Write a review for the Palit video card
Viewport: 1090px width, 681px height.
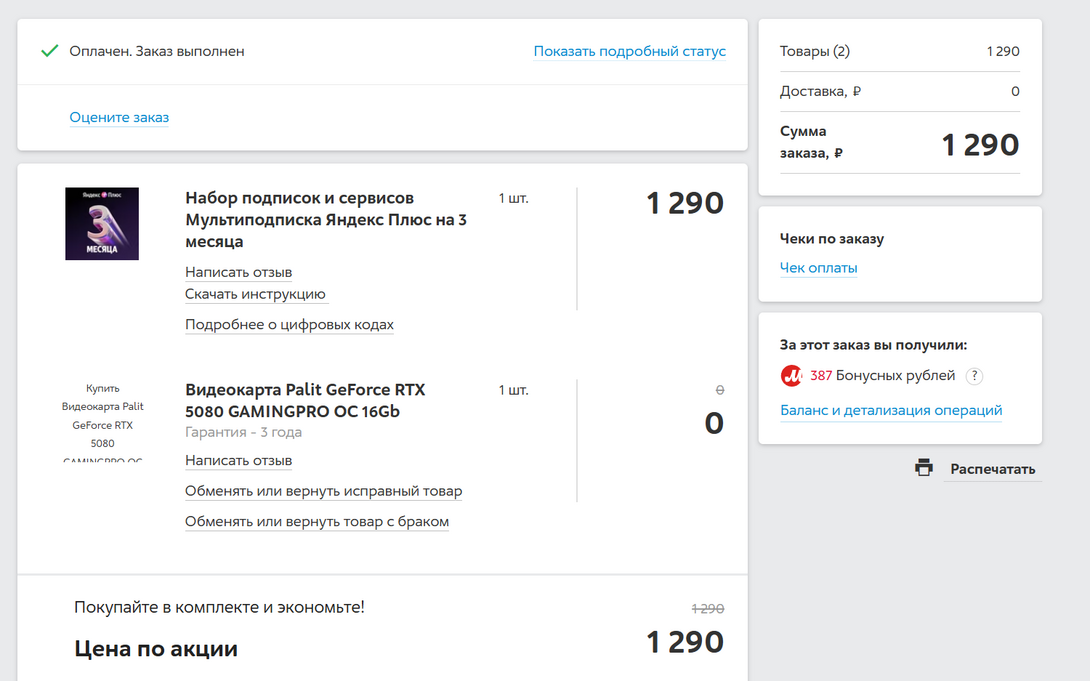pos(238,461)
